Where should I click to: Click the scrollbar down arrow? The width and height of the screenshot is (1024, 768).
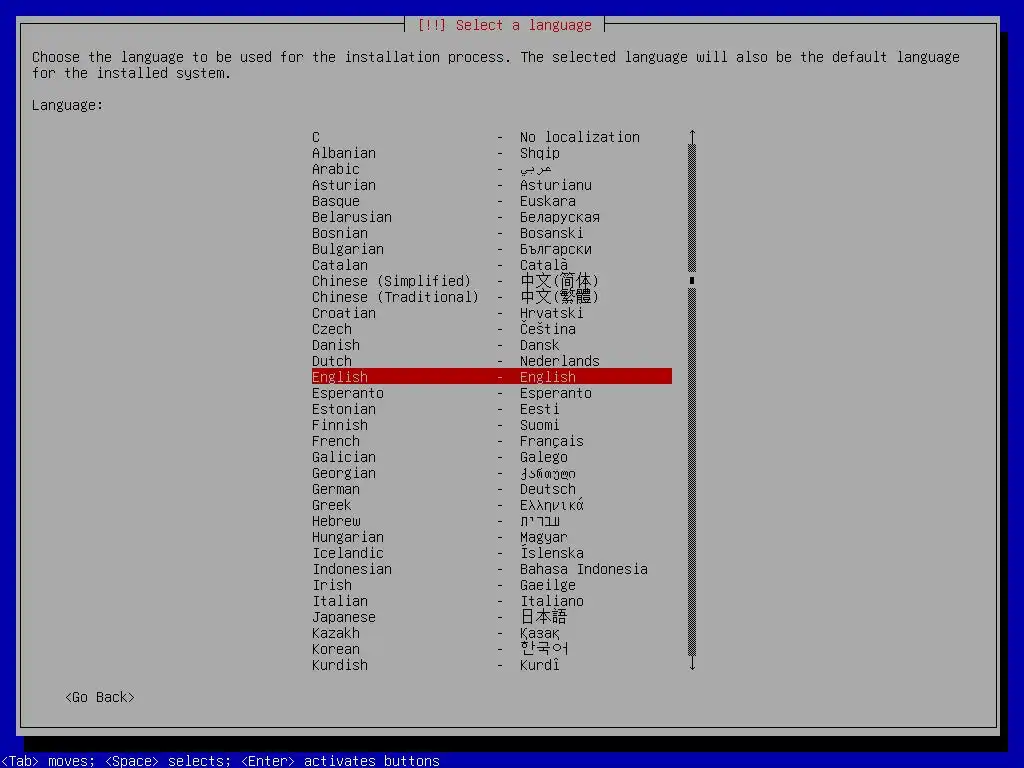coord(692,664)
